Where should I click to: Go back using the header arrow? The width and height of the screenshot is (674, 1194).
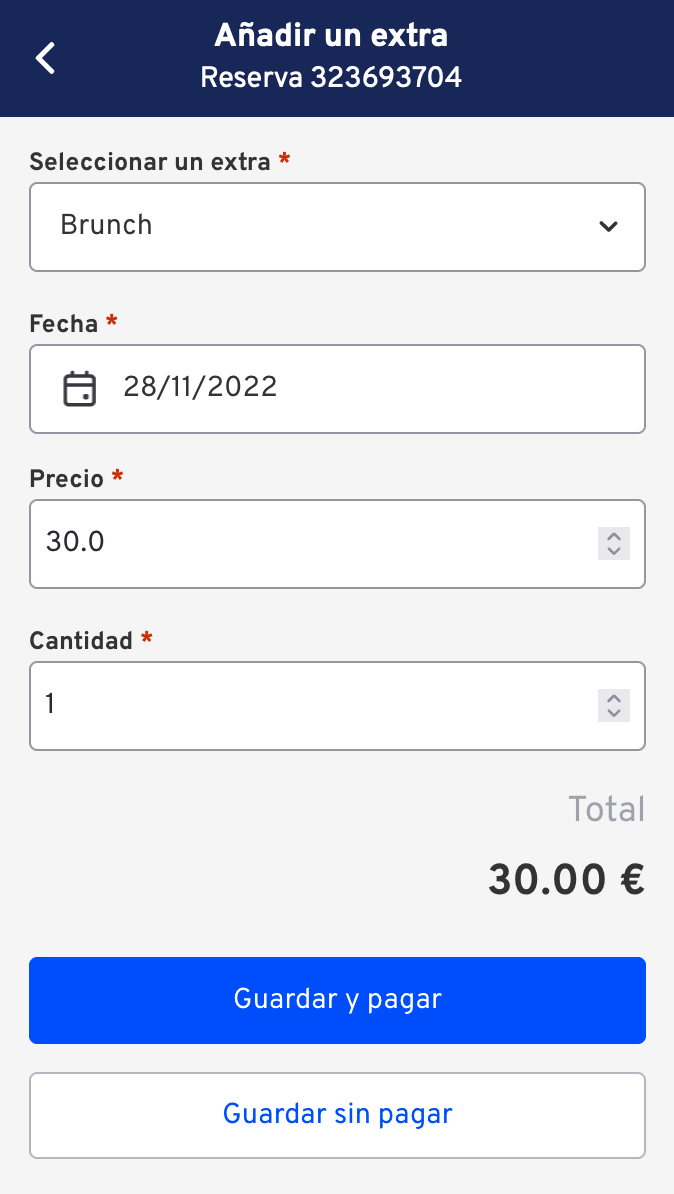[46, 58]
